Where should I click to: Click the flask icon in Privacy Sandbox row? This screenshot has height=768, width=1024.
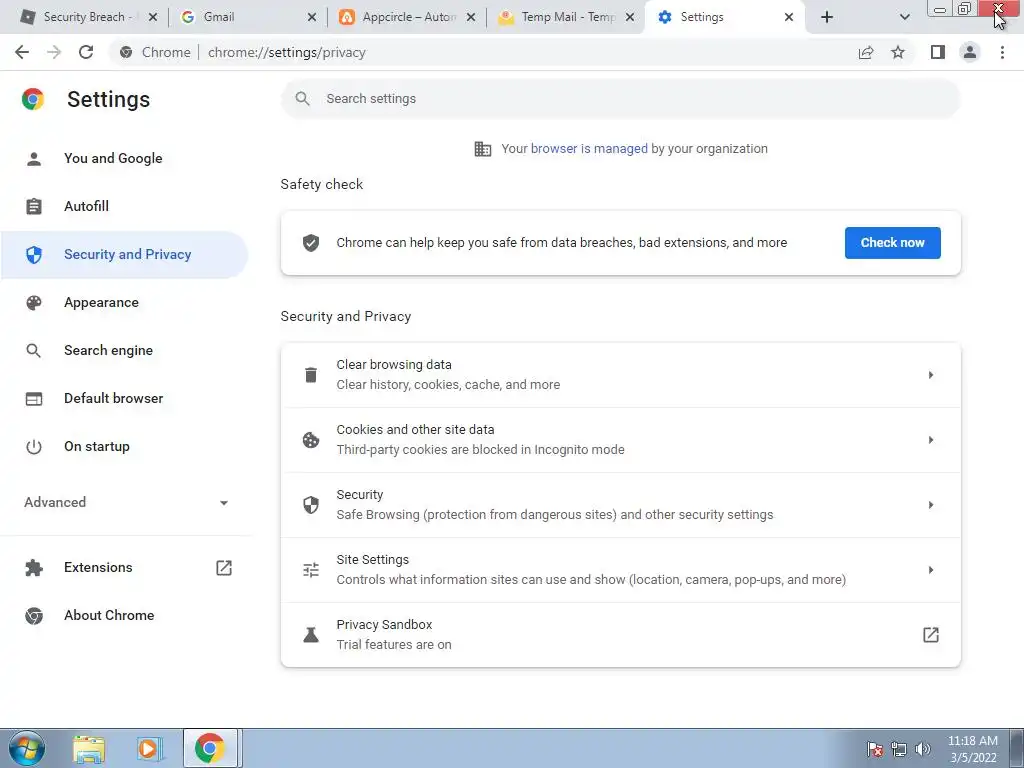(311, 635)
